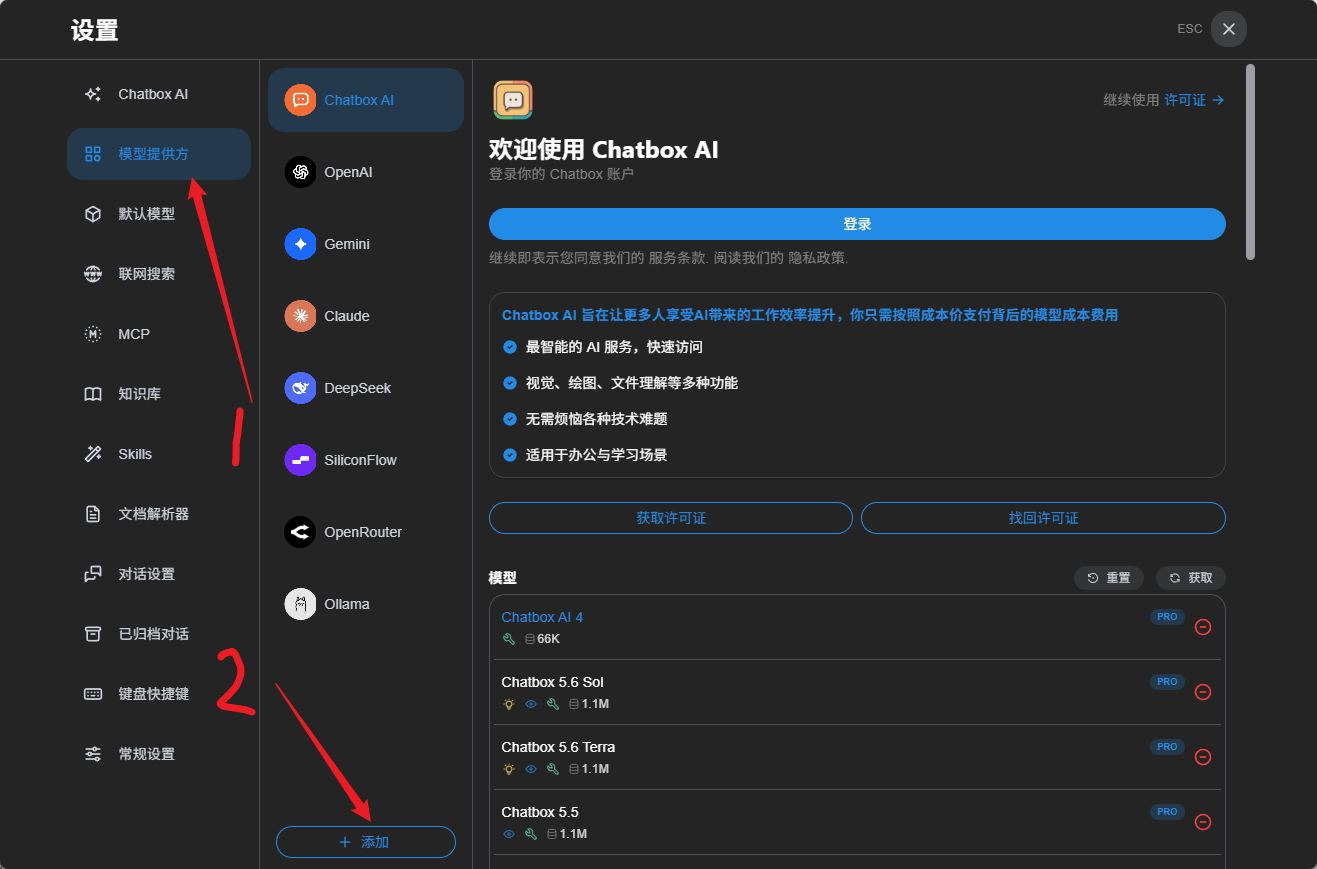Click the 无需烦恼各种技术难题 line
The height and width of the screenshot is (869, 1317).
coord(596,419)
